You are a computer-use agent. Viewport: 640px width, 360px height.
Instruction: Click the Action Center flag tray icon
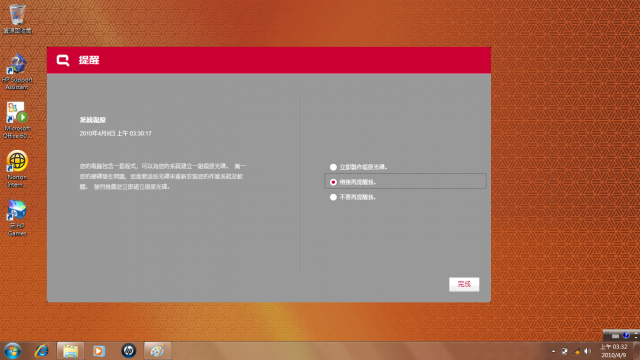tap(564, 351)
